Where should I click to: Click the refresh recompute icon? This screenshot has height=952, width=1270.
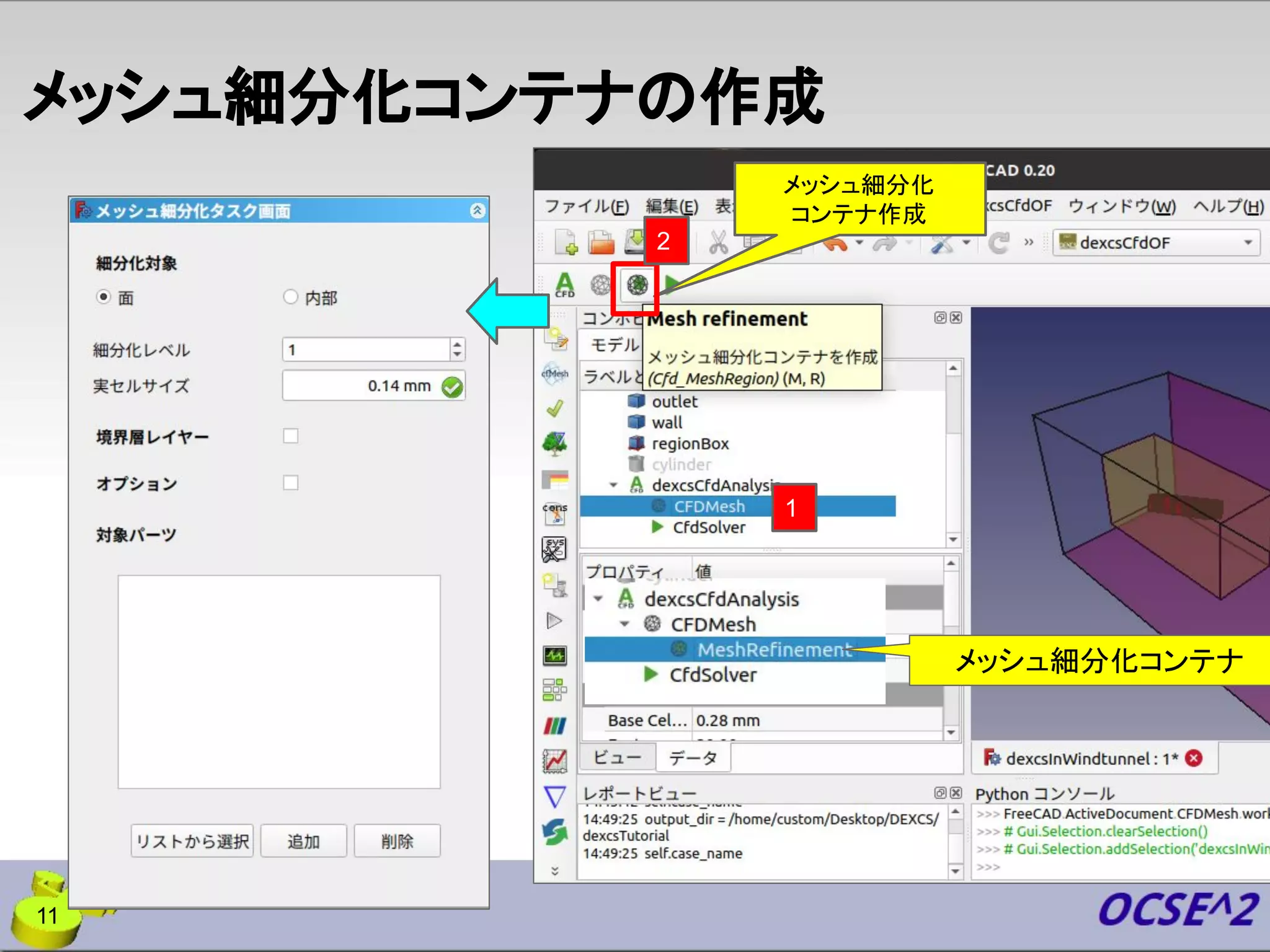click(x=998, y=242)
